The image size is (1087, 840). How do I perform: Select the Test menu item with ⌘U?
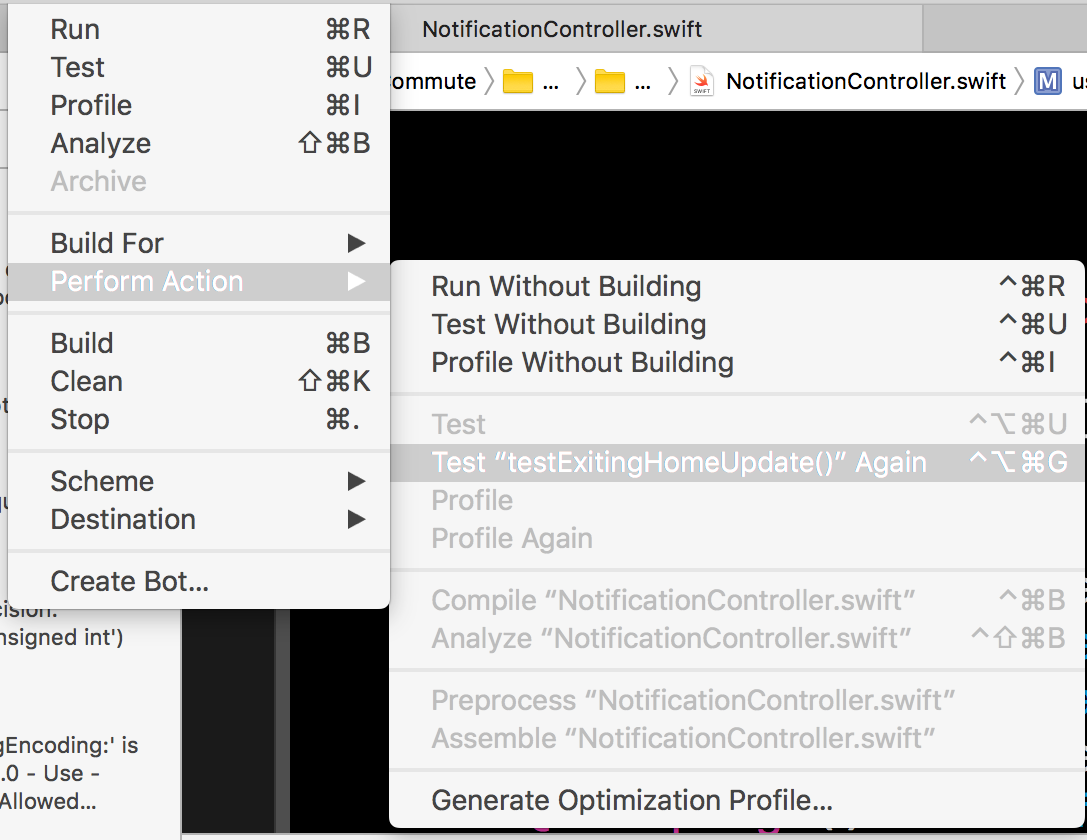pos(199,67)
